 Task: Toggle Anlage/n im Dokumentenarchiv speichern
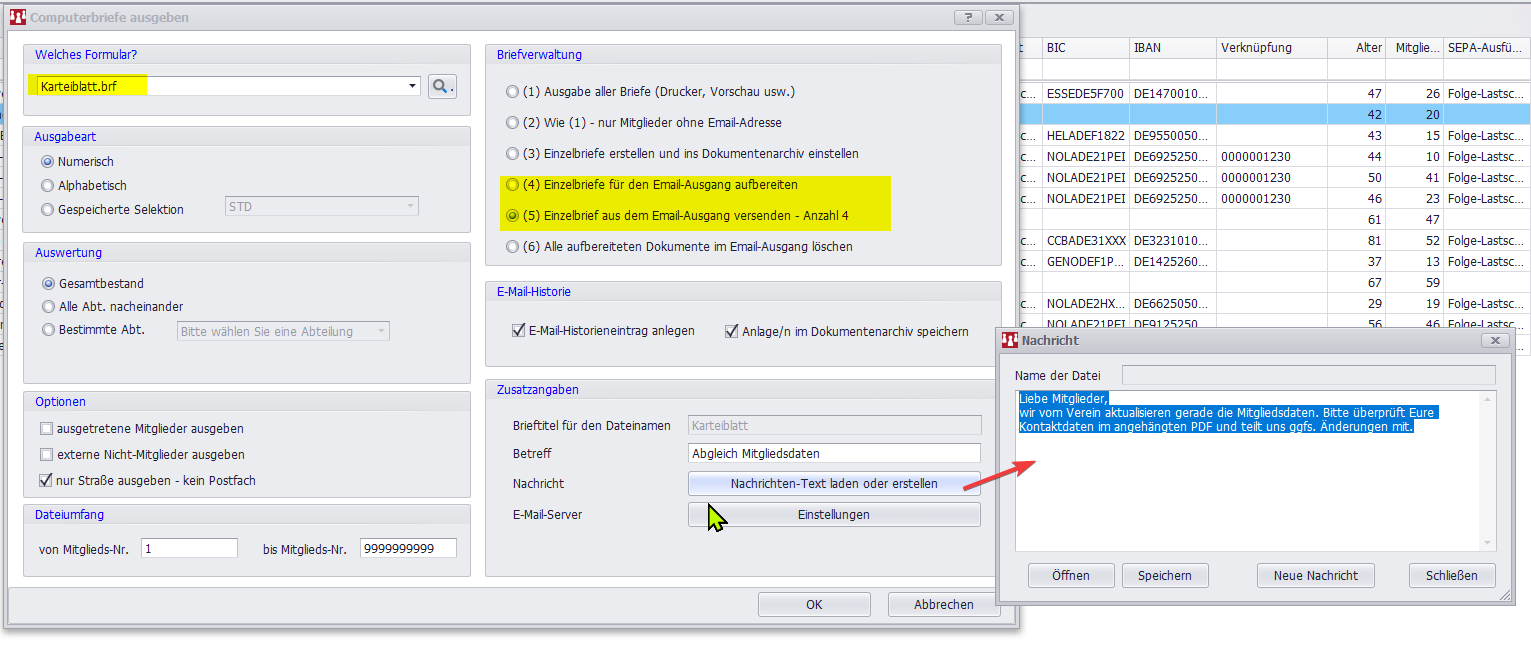coord(732,331)
